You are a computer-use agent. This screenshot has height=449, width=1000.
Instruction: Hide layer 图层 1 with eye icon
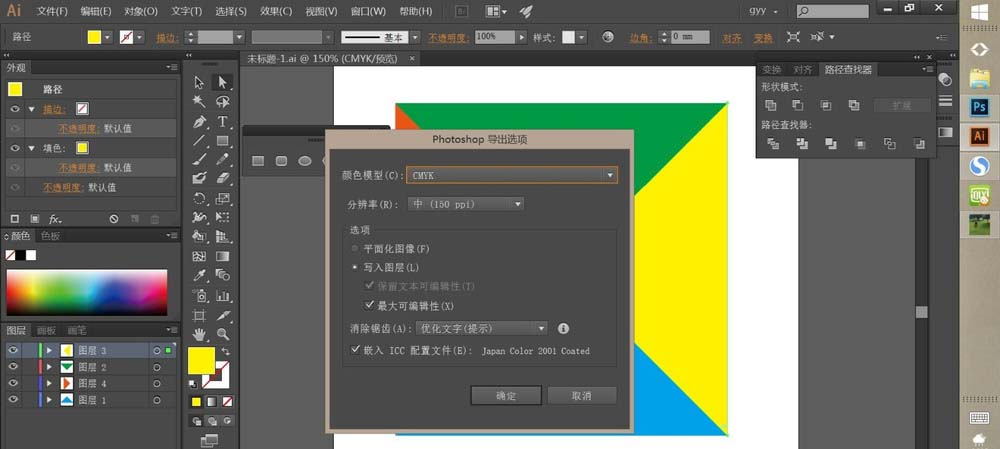[13, 400]
